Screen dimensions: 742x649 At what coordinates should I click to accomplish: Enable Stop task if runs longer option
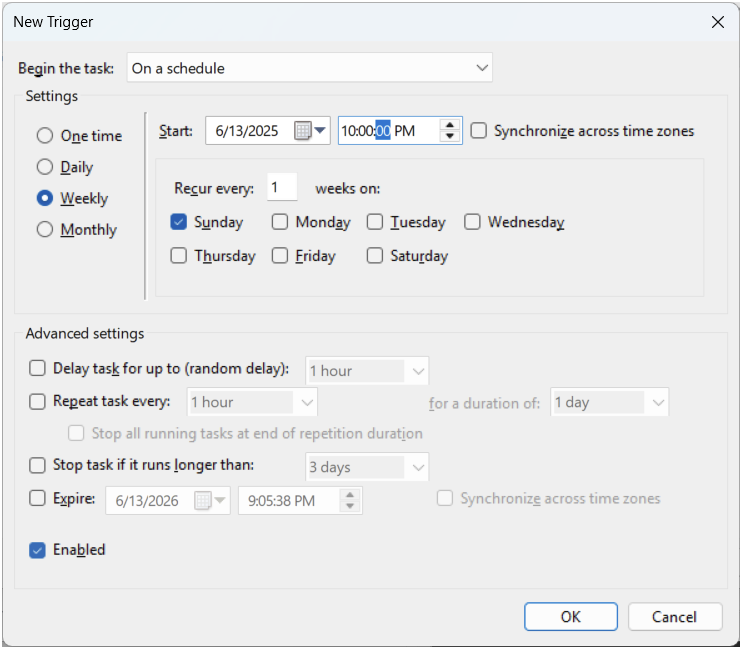(x=37, y=465)
